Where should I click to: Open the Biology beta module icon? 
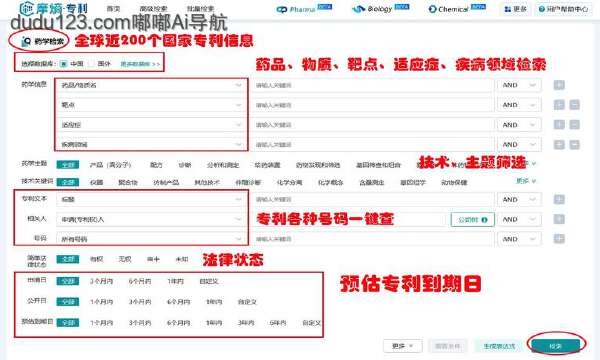[x=358, y=9]
